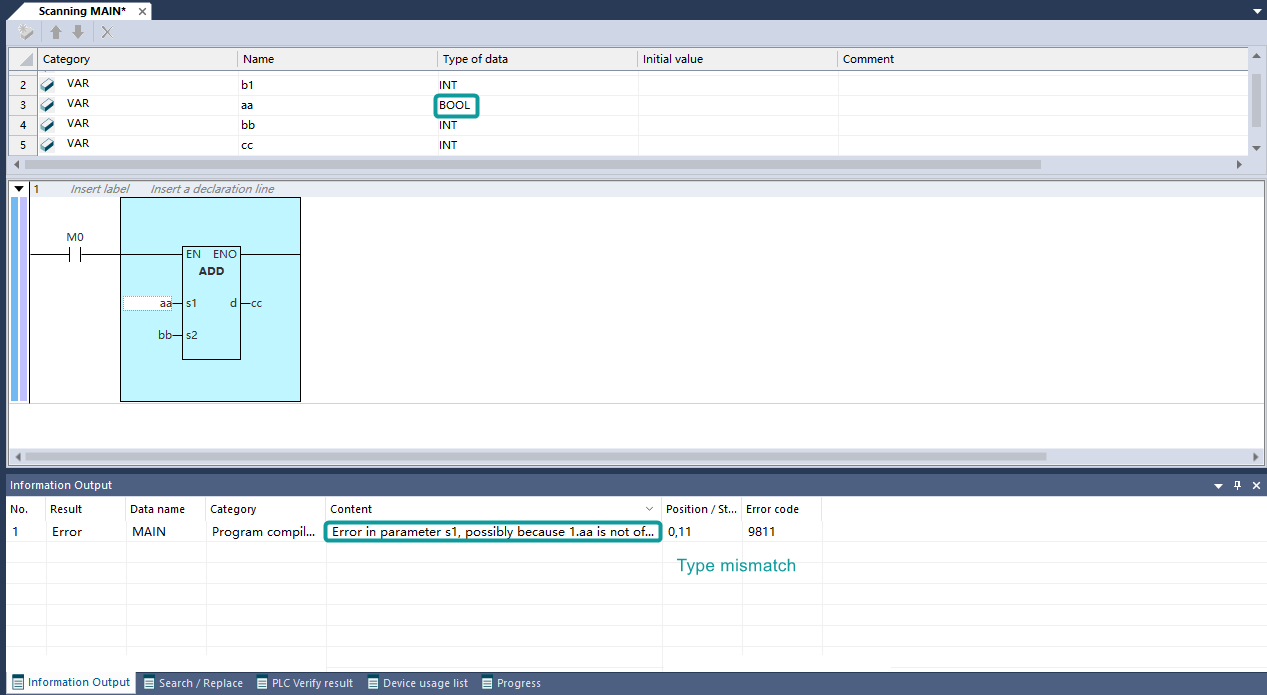The image size is (1267, 695).
Task: Click the Insert label placeholder text
Action: coord(100,189)
